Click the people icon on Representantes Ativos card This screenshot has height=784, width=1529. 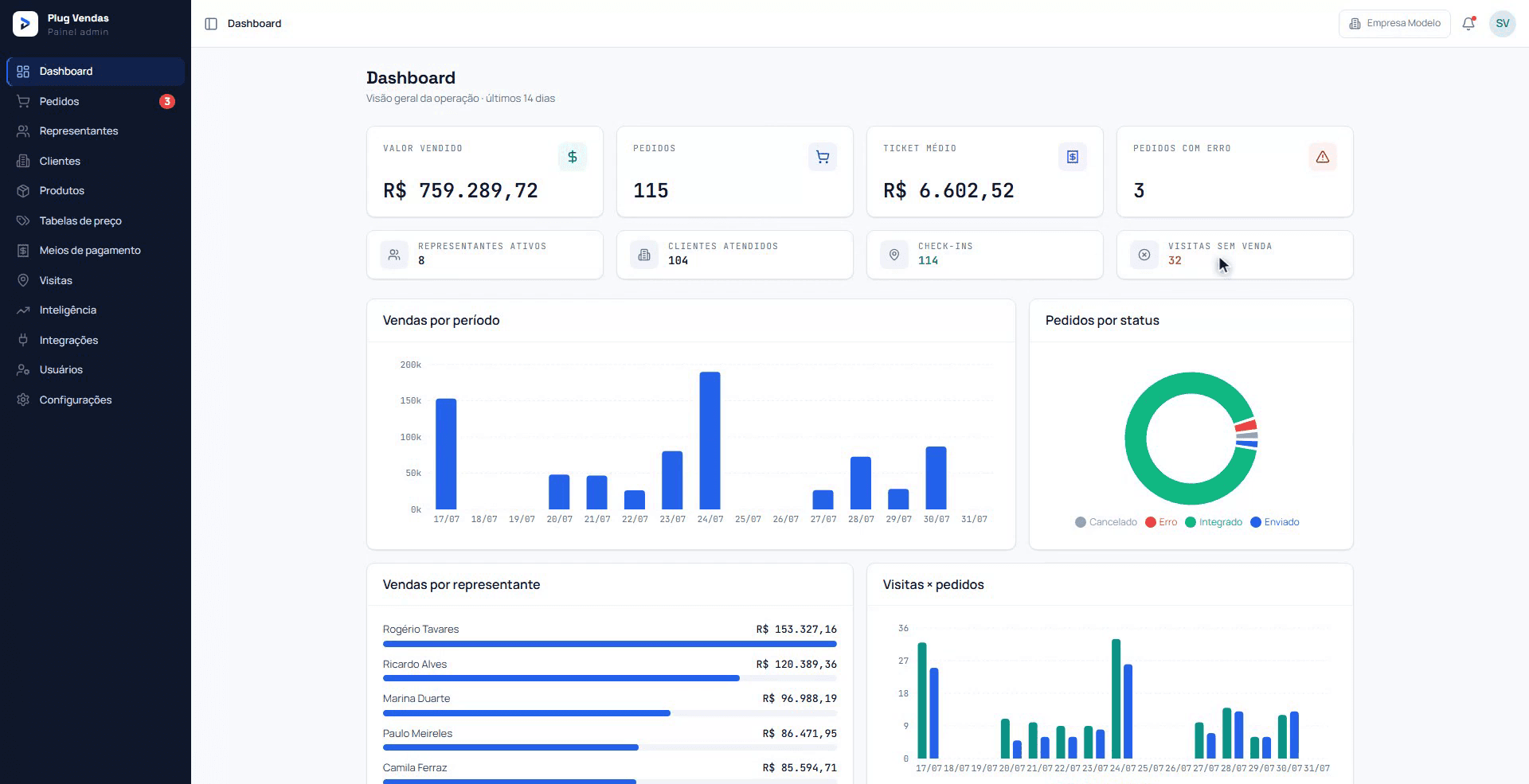394,255
